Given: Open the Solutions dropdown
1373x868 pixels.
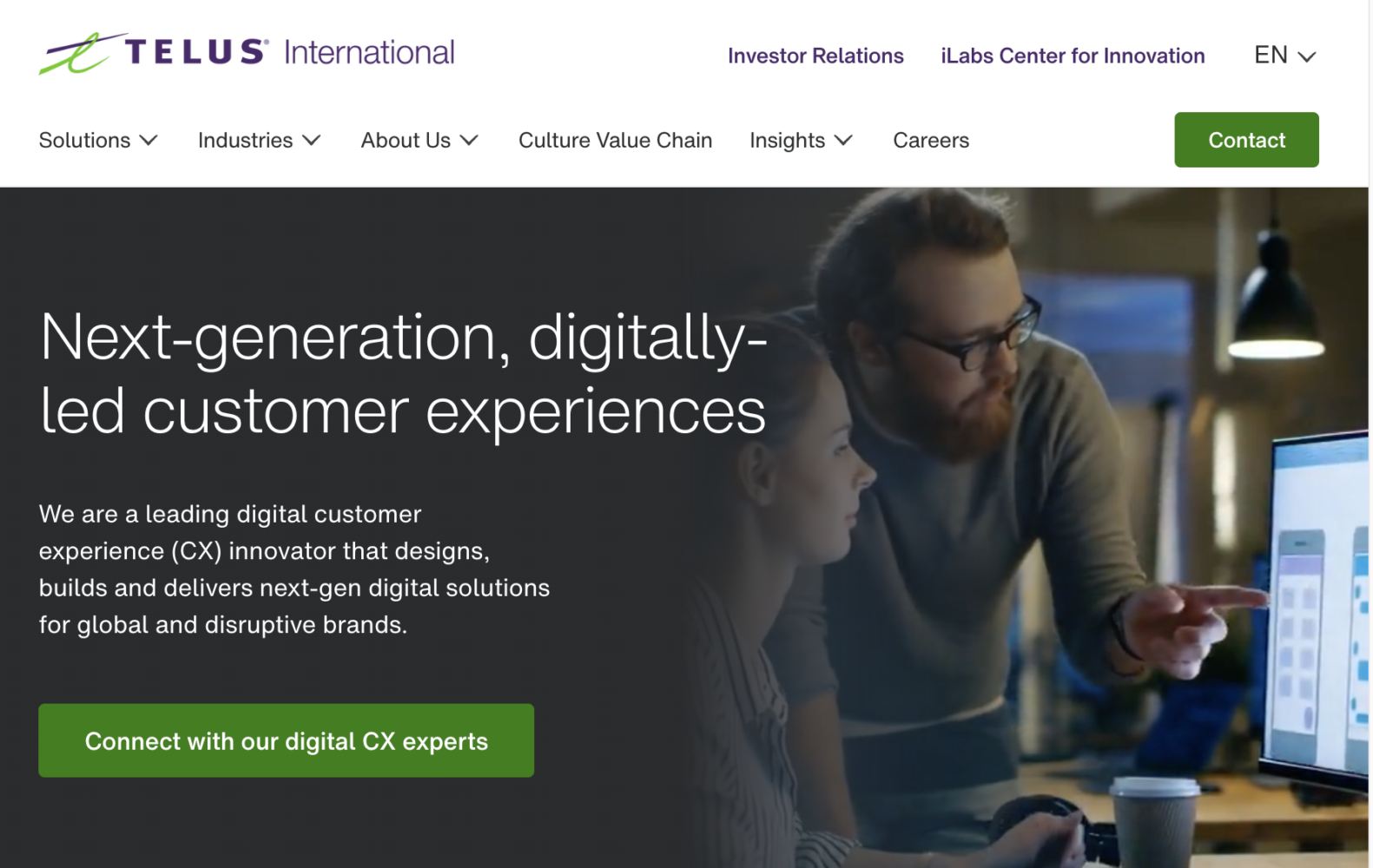Looking at the screenshot, I should click(x=84, y=140).
